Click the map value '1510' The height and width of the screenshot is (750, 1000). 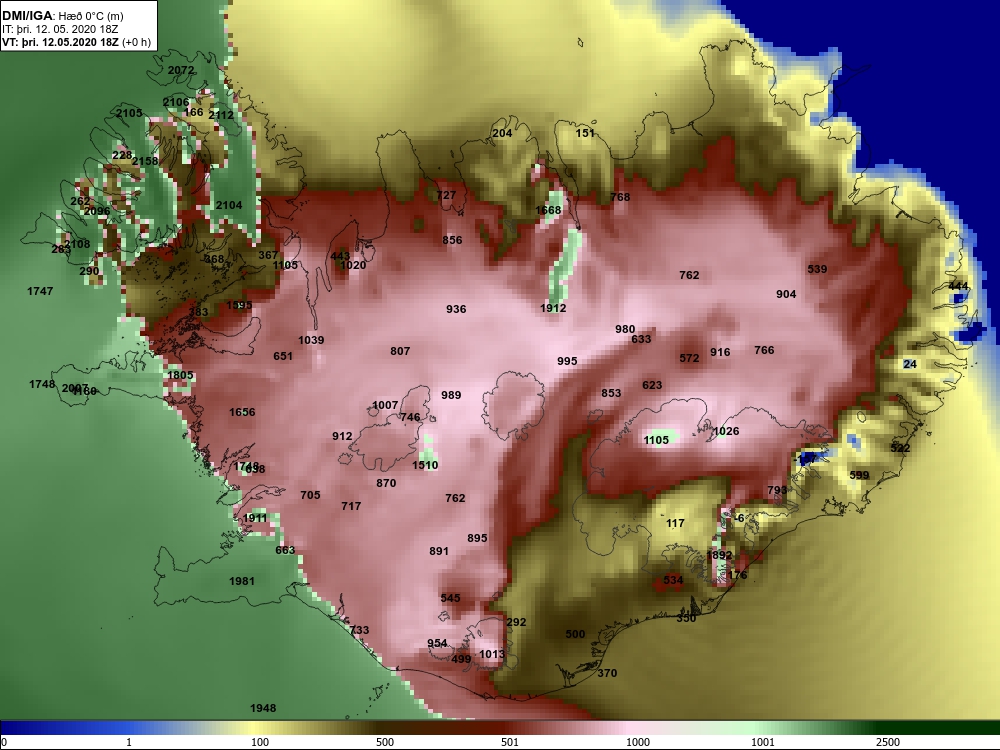(x=425, y=465)
